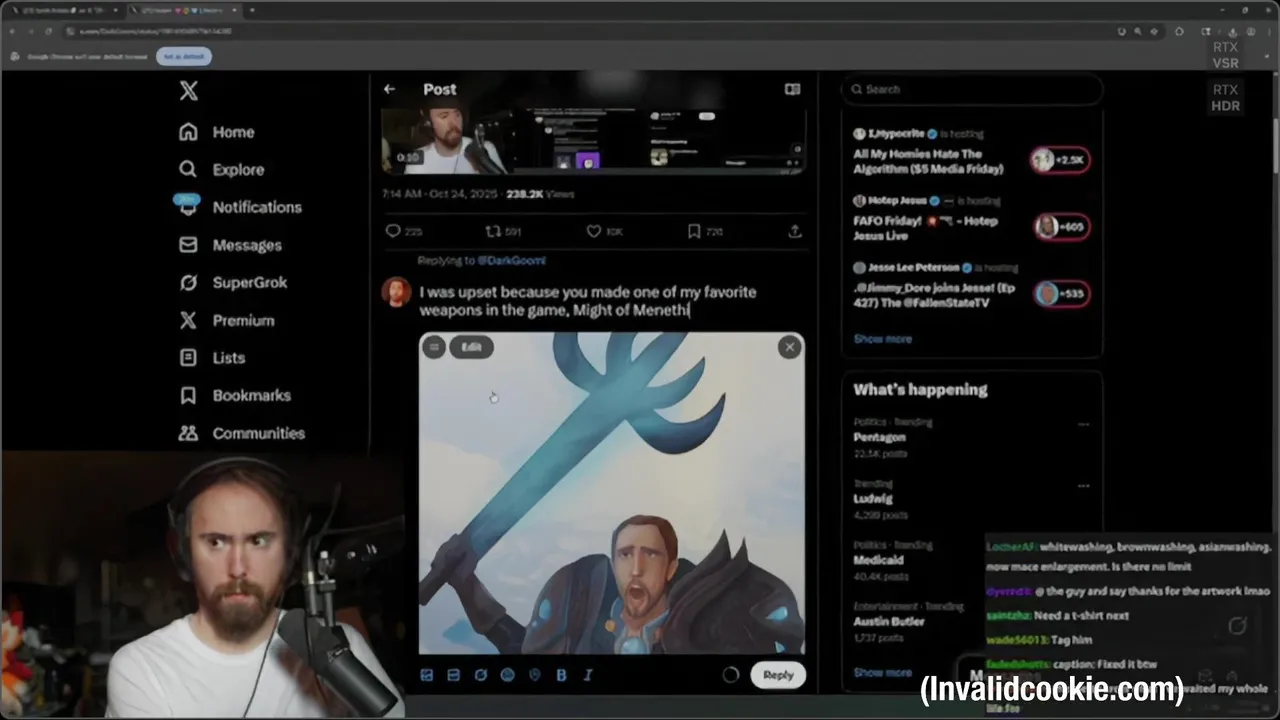Click the reply comment icon on post
Image resolution: width=1280 pixels, height=720 pixels.
point(393,231)
